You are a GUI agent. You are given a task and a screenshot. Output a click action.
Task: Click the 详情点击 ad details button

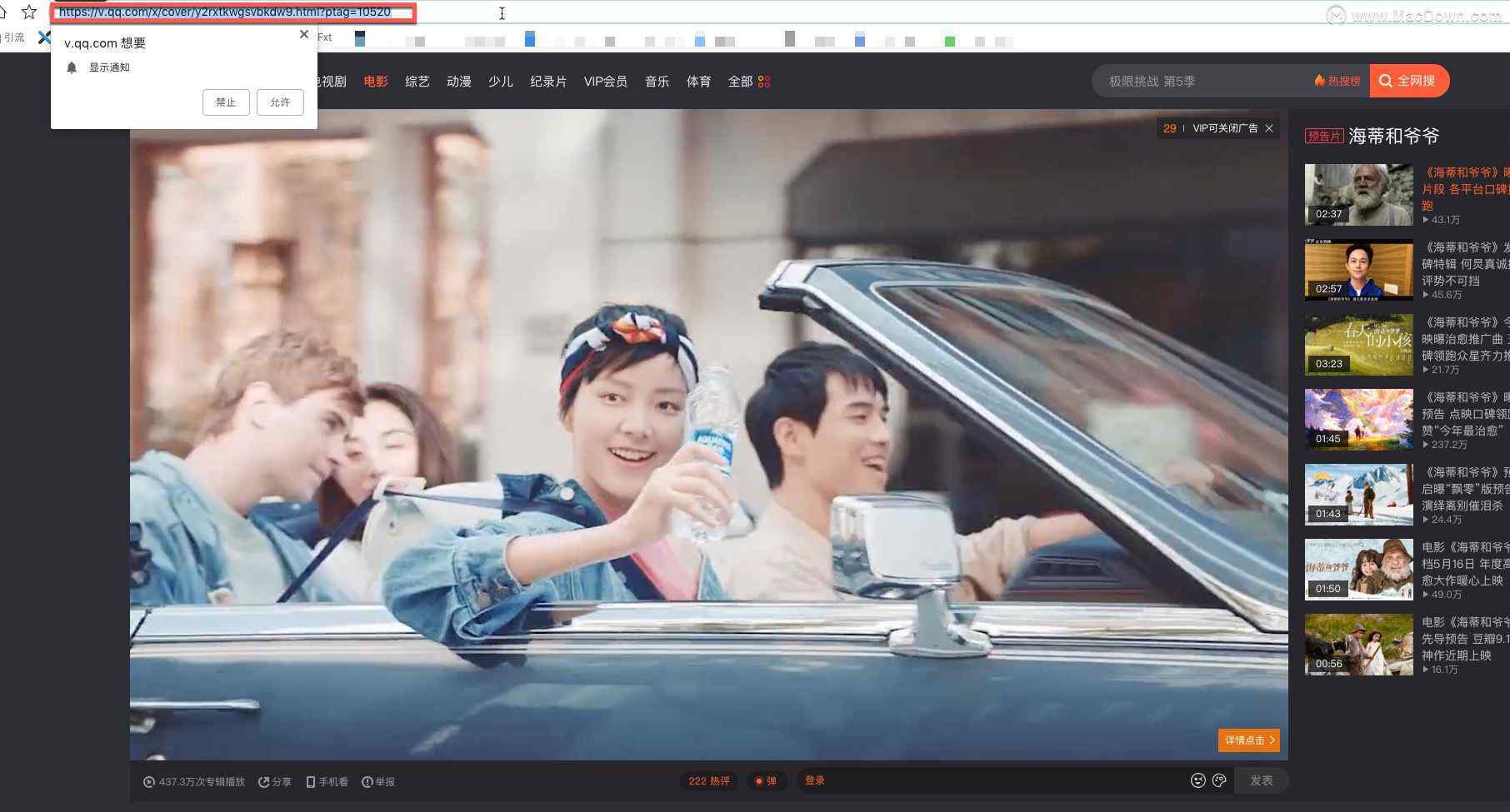coord(1248,740)
